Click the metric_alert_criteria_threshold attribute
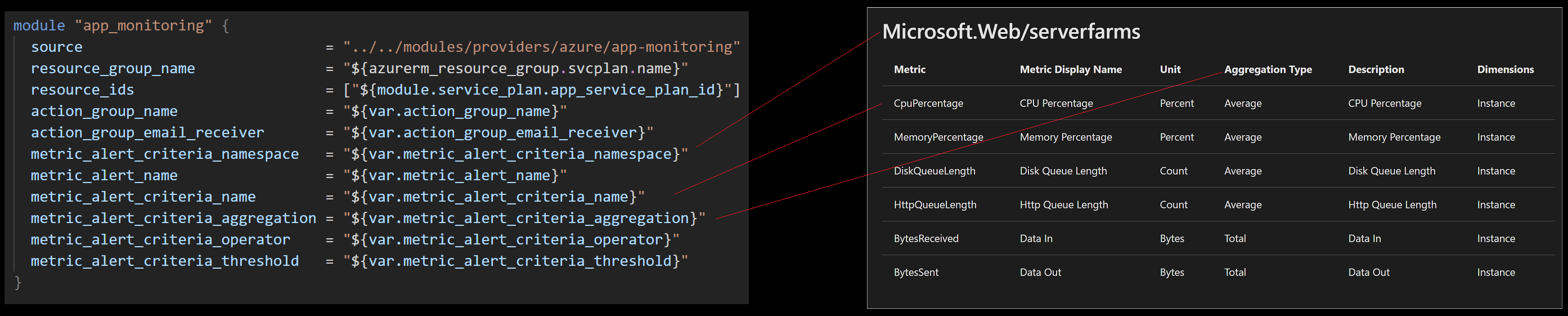1568x316 pixels. point(165,261)
